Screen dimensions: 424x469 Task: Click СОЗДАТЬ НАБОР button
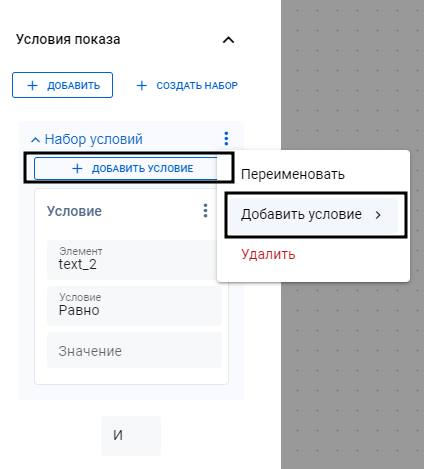click(x=187, y=85)
